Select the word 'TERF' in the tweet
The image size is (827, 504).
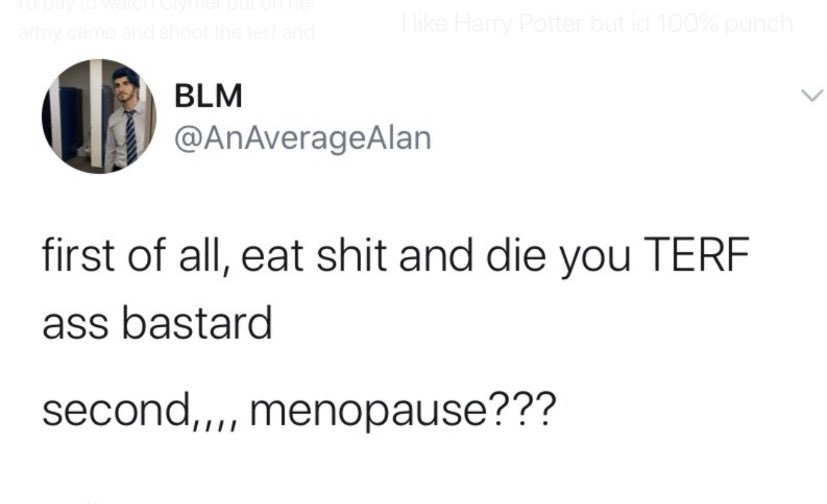(x=697, y=254)
